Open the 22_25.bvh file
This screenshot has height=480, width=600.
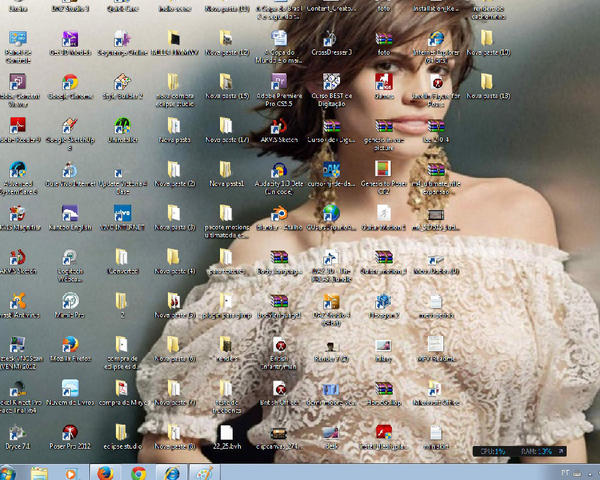227,437
